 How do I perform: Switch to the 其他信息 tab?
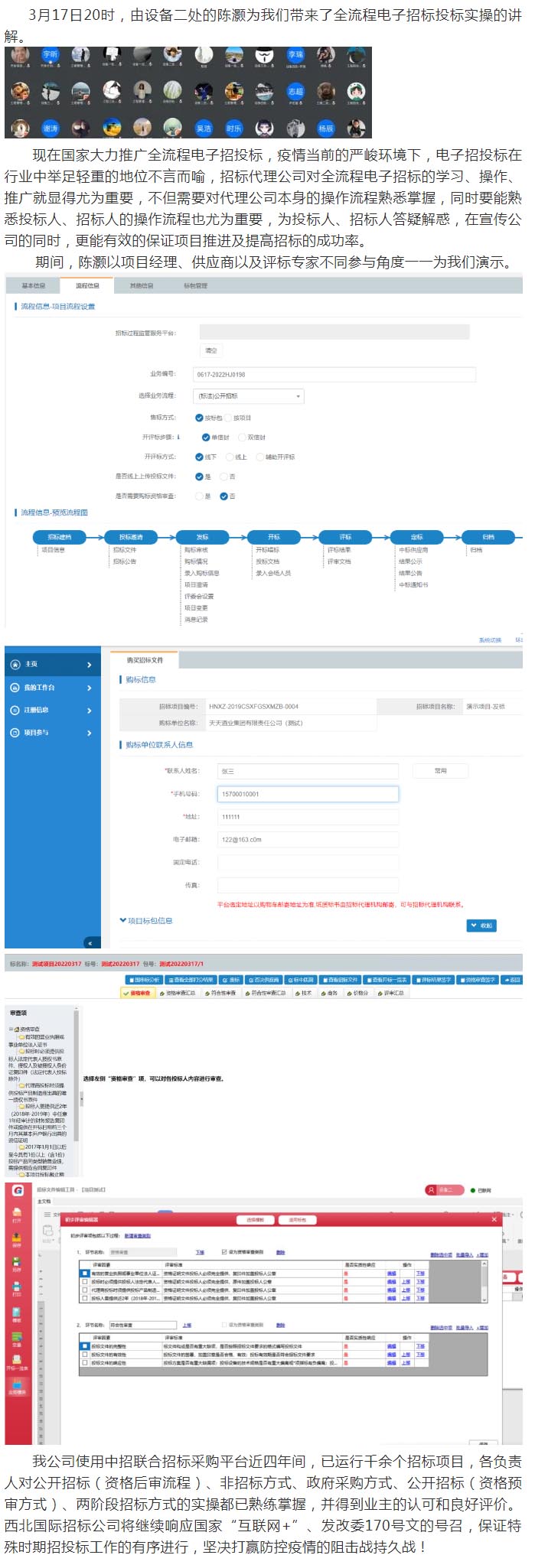(x=141, y=285)
